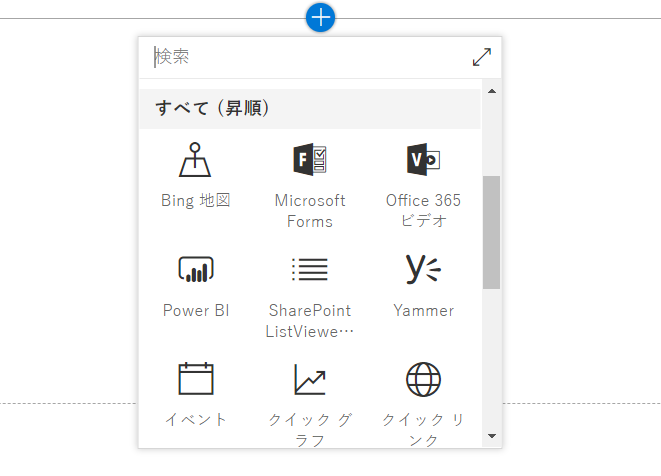Click the Yammer label text
Viewport: 661px width, 476px height.
point(423,310)
